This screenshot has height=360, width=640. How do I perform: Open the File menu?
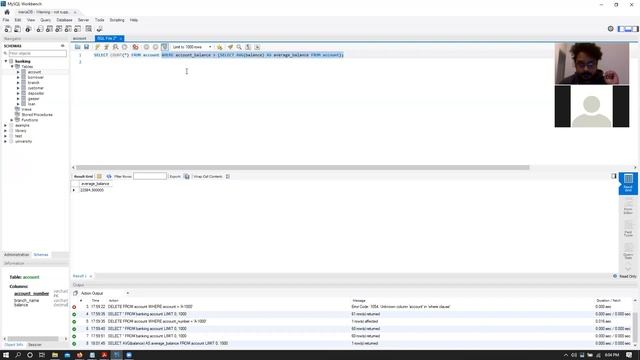pyautogui.click(x=6, y=20)
